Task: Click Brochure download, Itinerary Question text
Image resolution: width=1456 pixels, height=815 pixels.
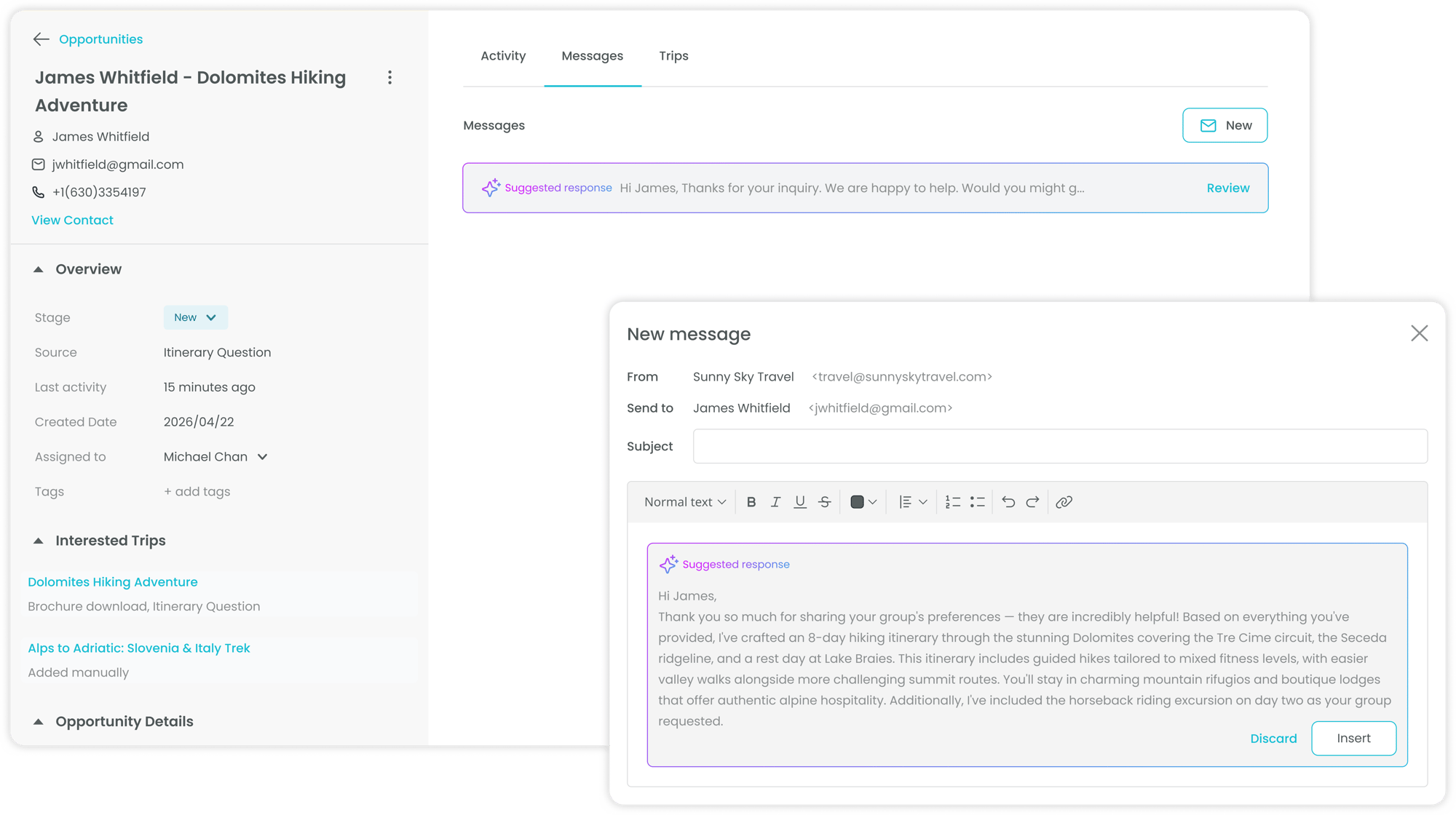Action: click(144, 606)
